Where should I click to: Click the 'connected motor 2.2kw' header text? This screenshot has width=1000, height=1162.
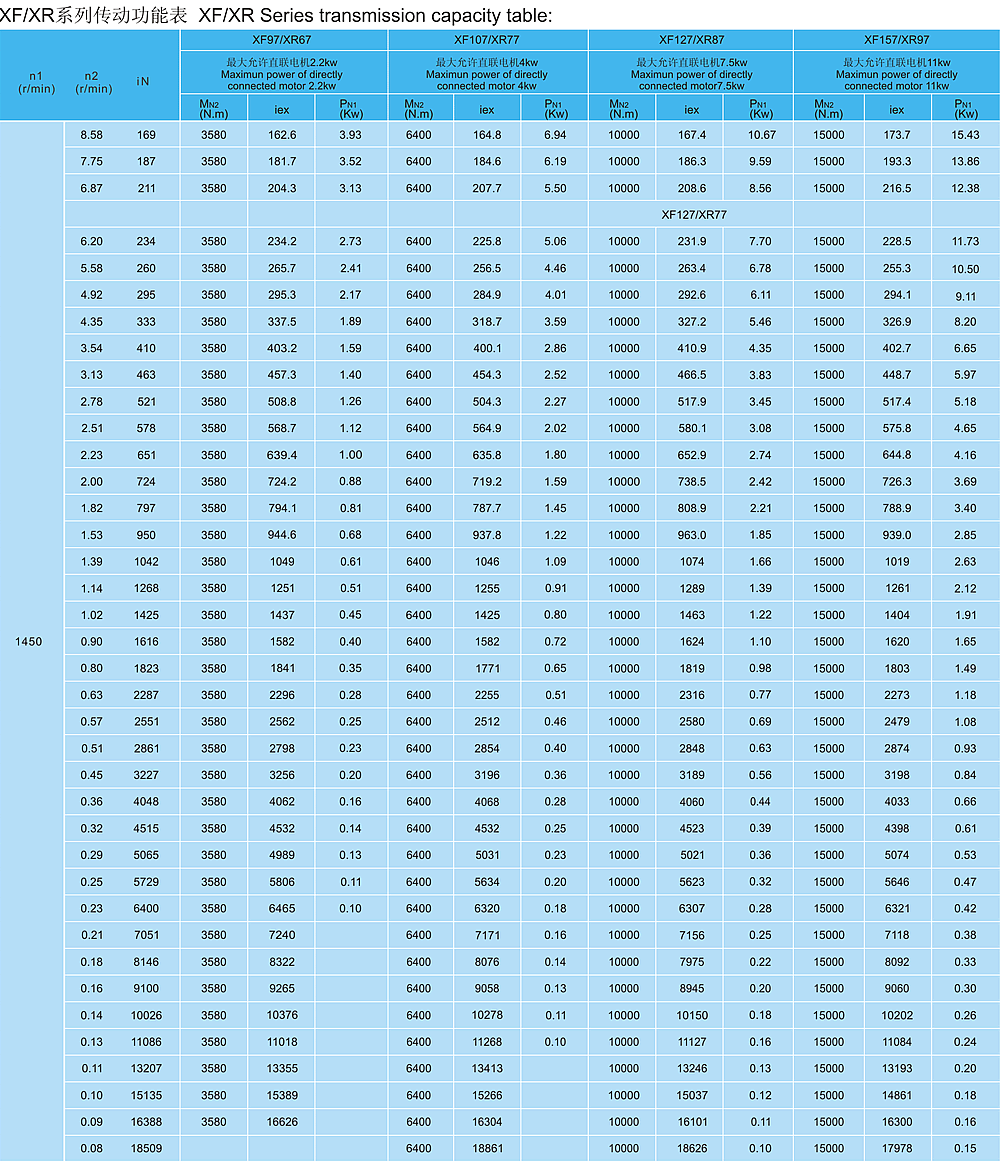point(284,86)
